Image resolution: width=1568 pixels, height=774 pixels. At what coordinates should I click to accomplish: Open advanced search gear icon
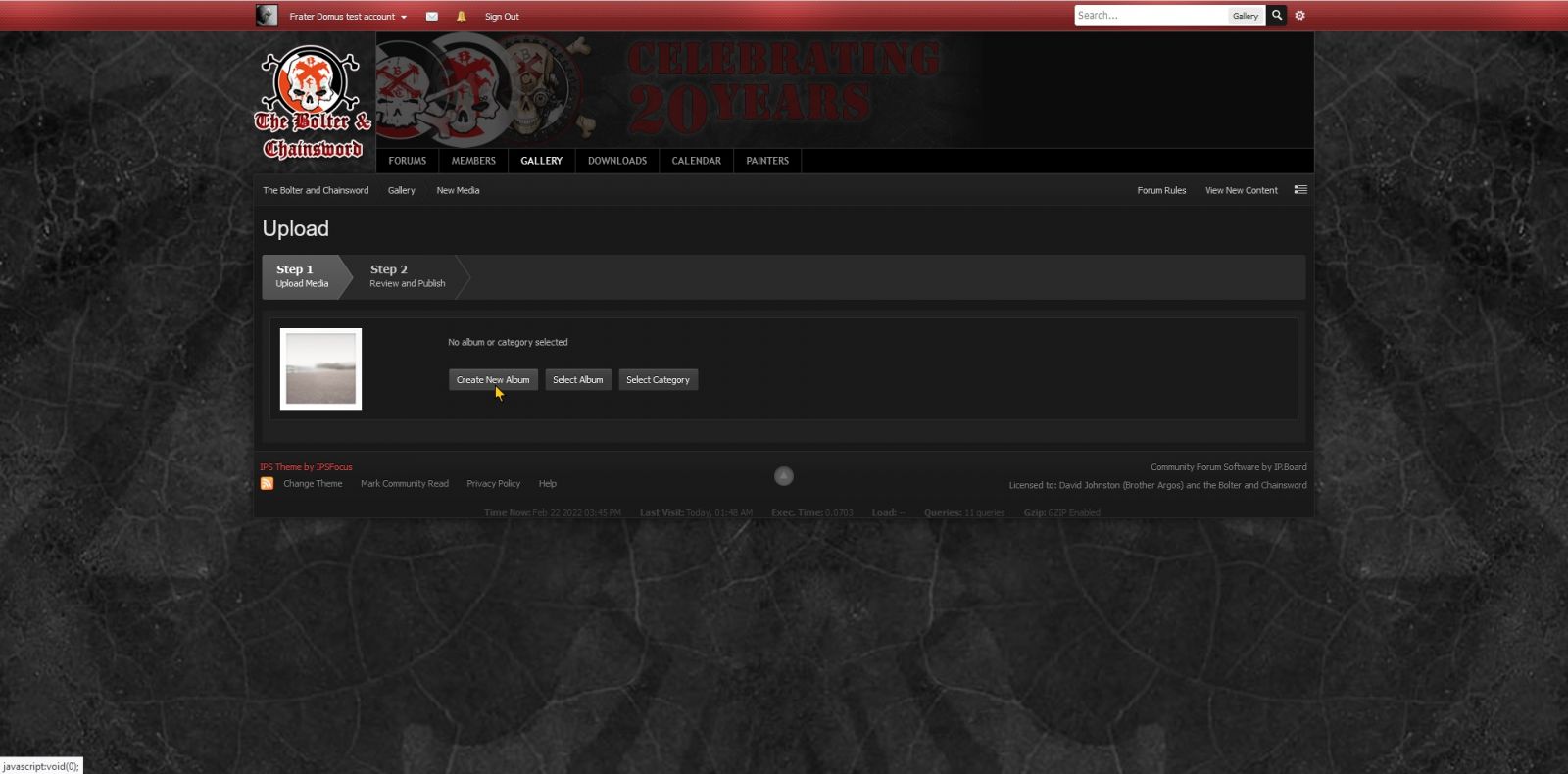tap(1300, 16)
